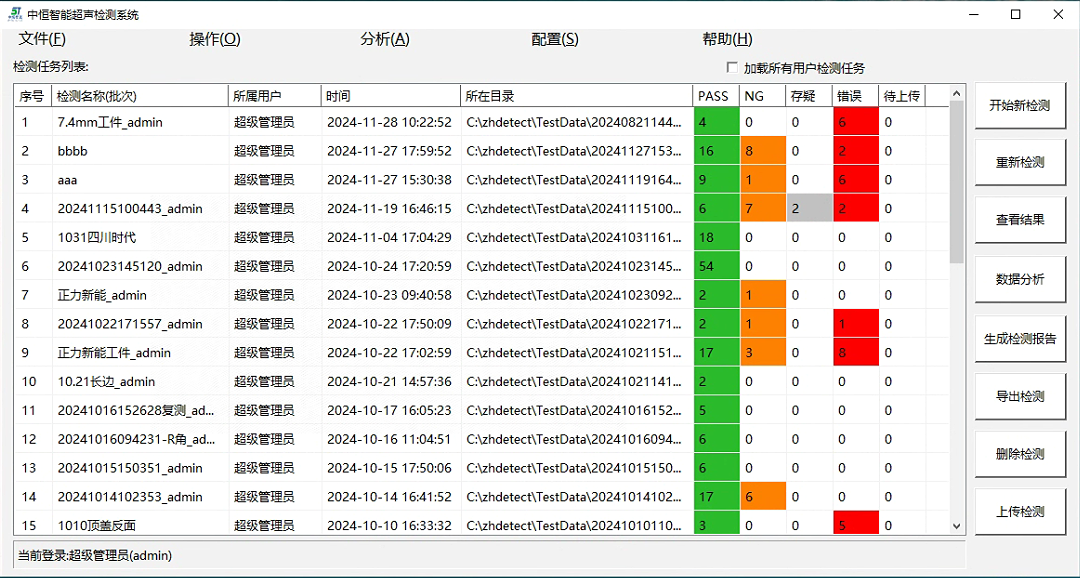This screenshot has height=578, width=1080.
Task: Click the task list vertical scrollbar thumb
Action: [x=957, y=182]
